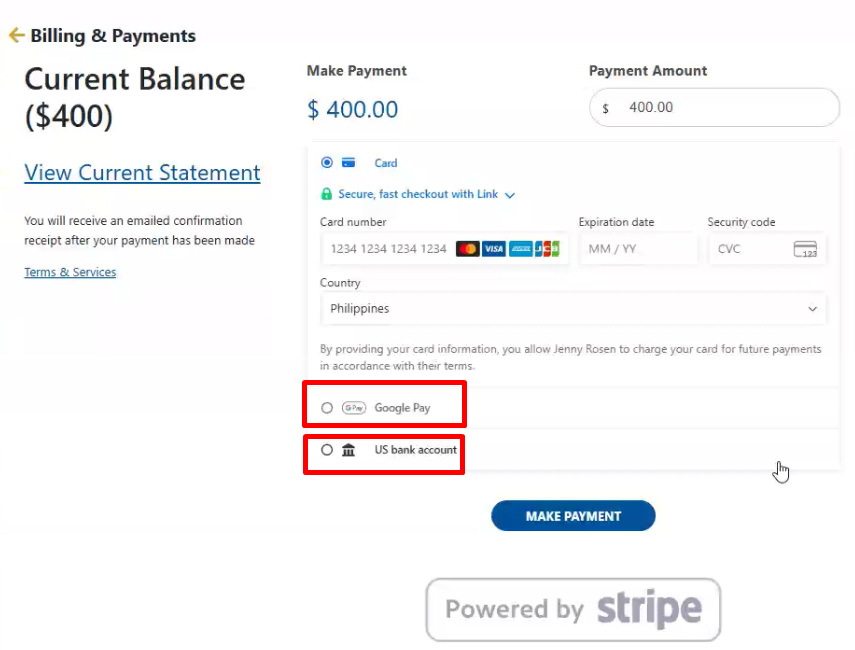Expand the Secure, fast checkout with Link chevron

tap(510, 195)
